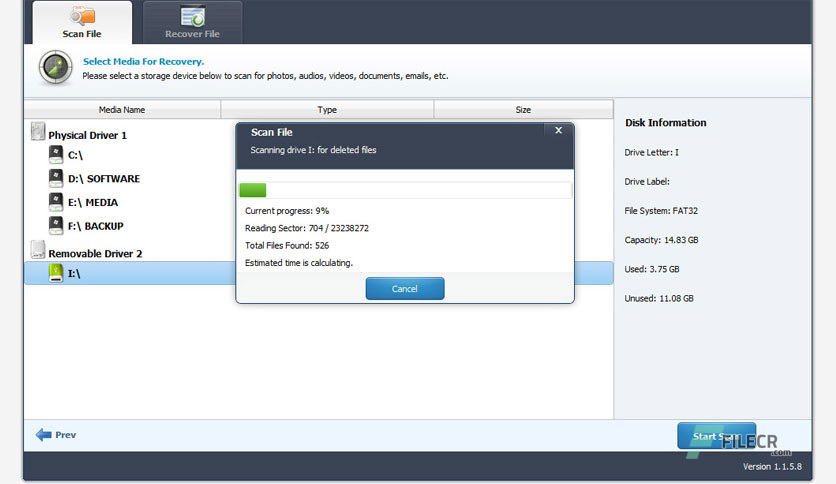Click the 'Drive Label:' text
The image size is (836, 484).
(x=647, y=182)
